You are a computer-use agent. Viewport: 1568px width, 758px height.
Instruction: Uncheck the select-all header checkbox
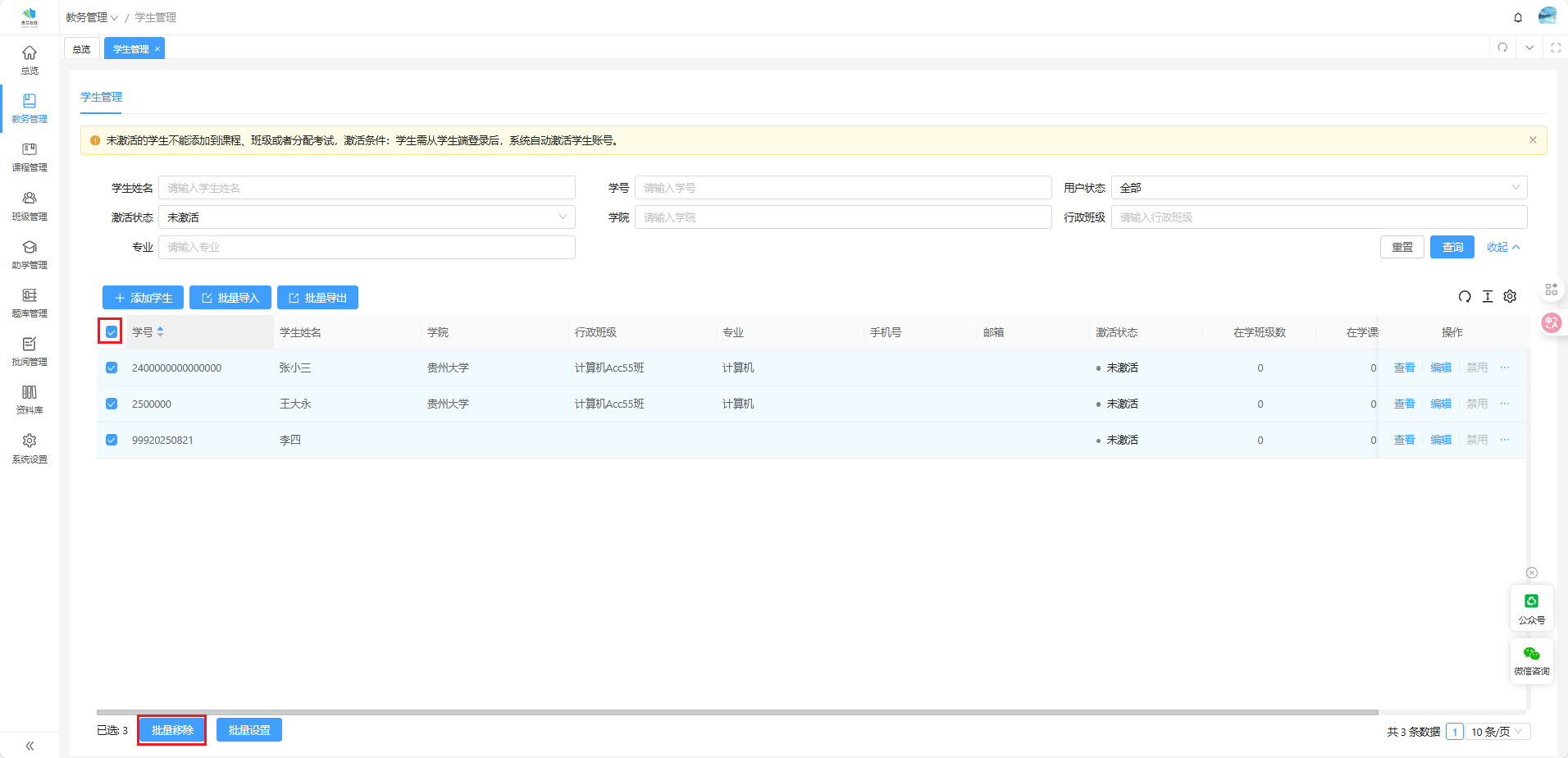[112, 332]
